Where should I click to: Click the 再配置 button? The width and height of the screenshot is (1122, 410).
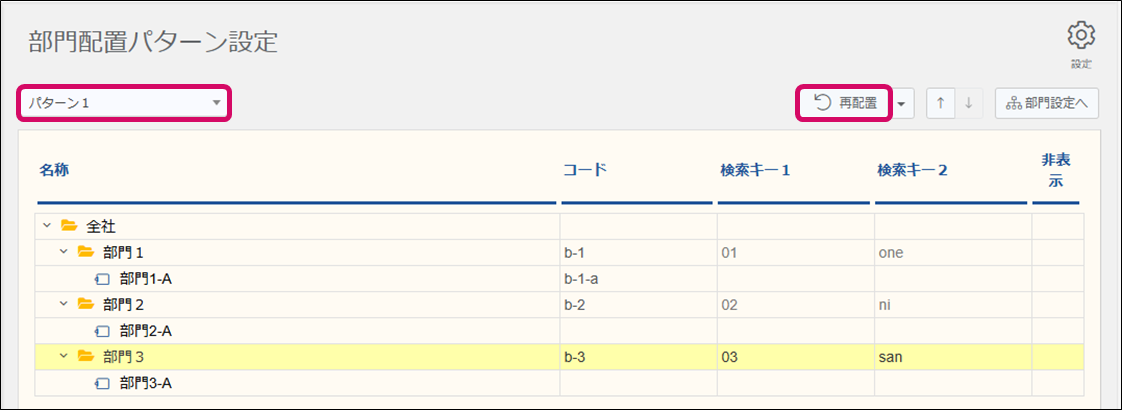pos(844,103)
